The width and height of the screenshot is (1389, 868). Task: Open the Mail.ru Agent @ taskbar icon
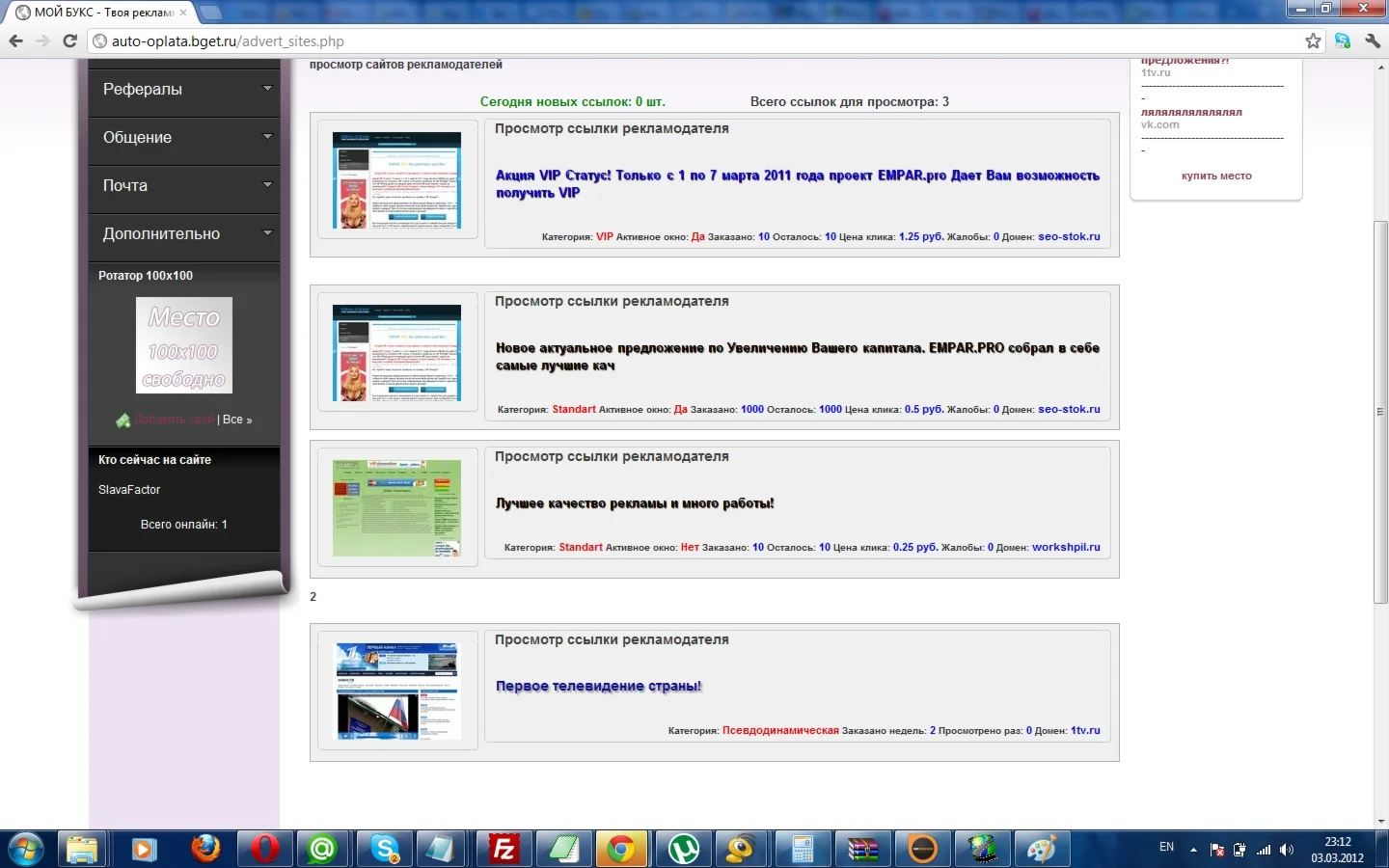(324, 850)
